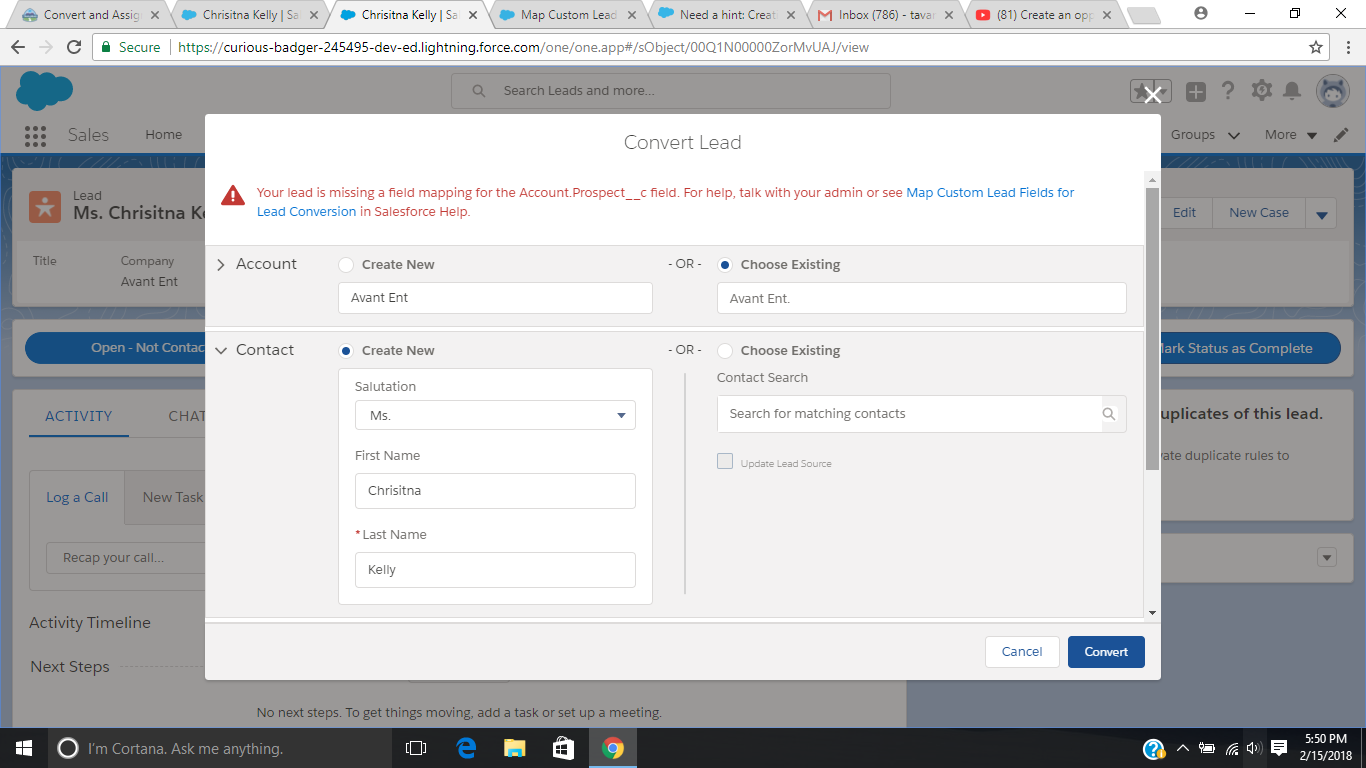This screenshot has width=1366, height=768.
Task: Open the lead actions dropdown beside New Case
Action: [x=1322, y=213]
